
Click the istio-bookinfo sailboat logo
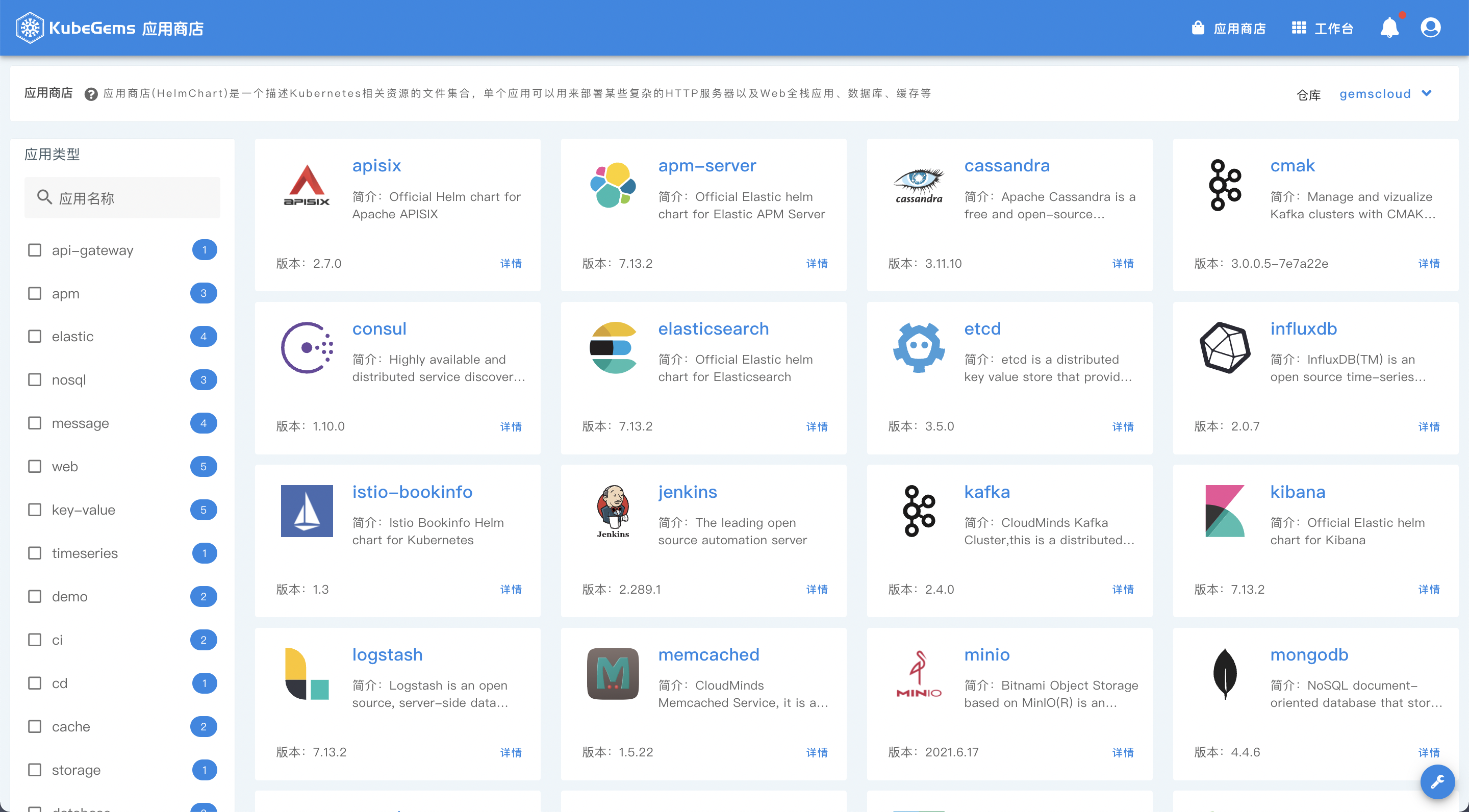[x=307, y=511]
